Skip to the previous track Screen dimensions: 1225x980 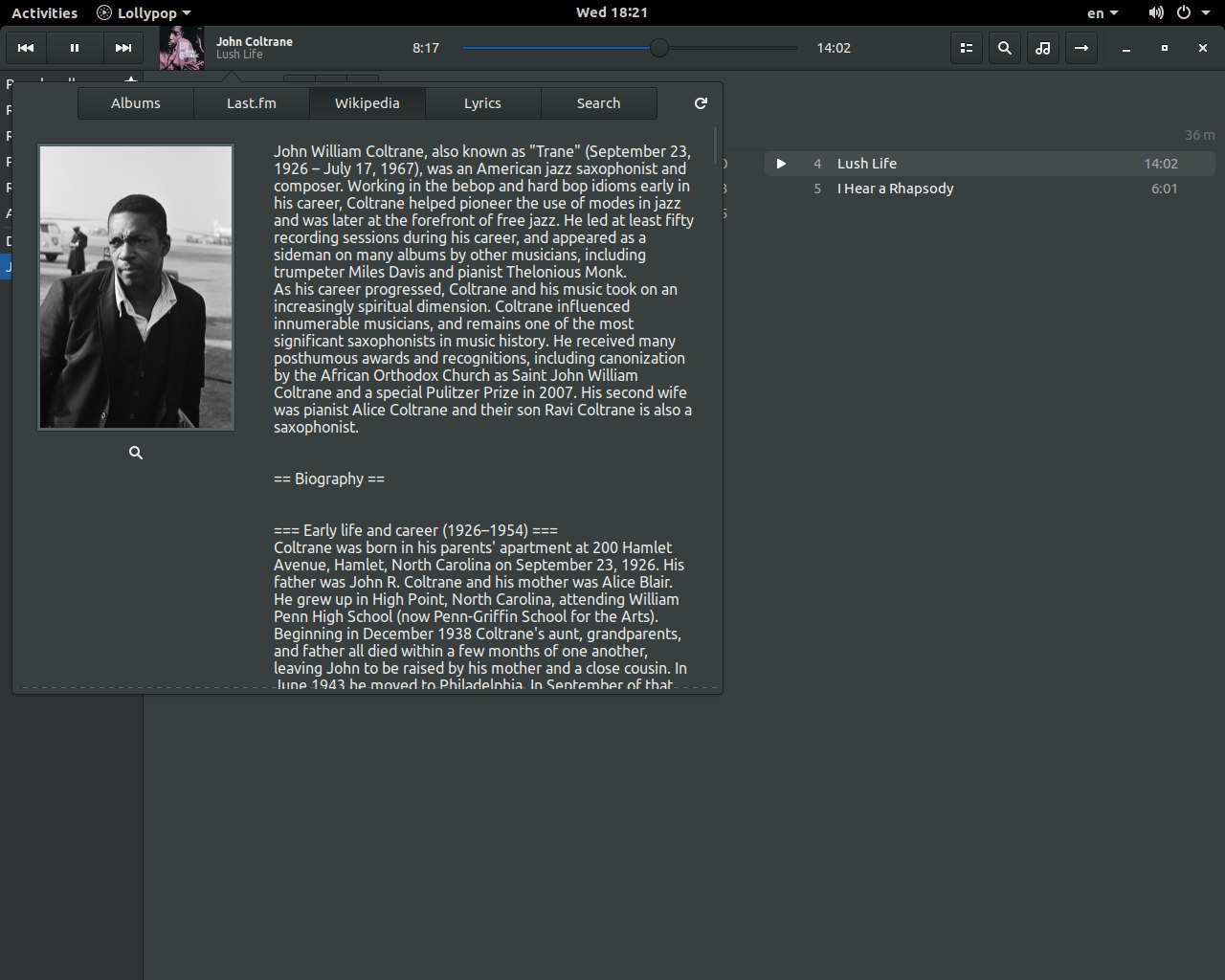coord(27,48)
